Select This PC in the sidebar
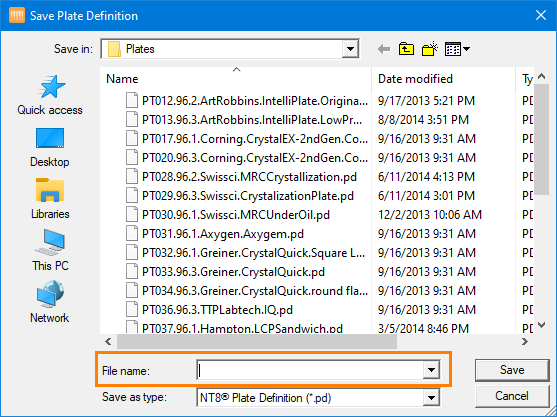 [50, 250]
